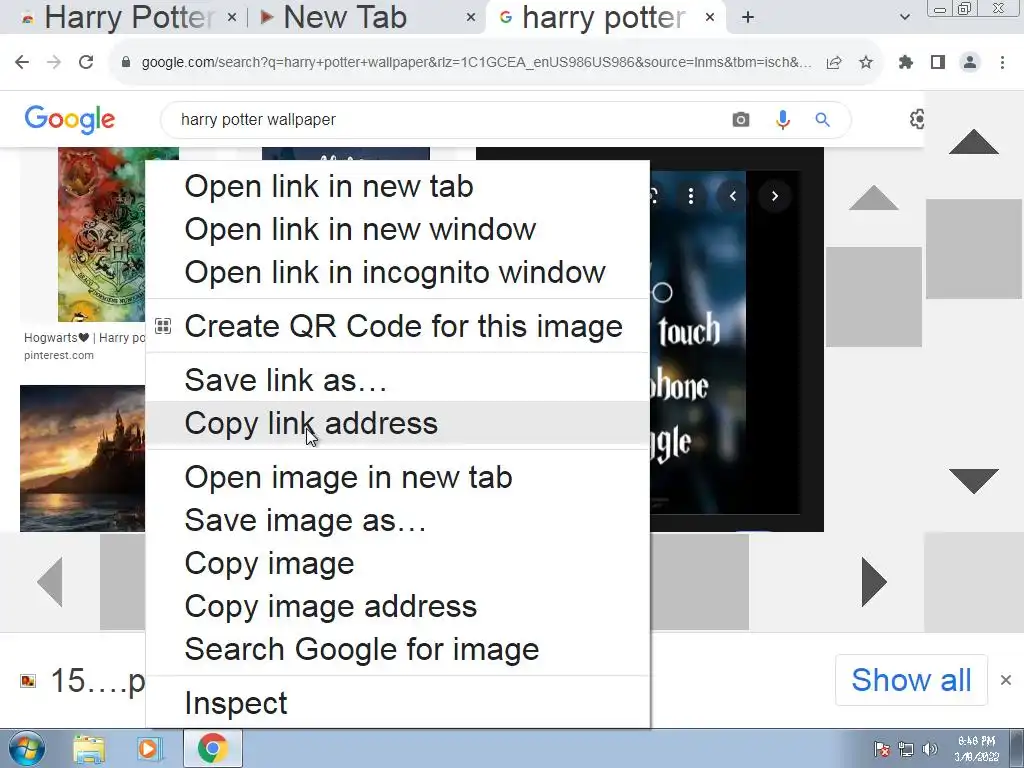The height and width of the screenshot is (768, 1024).
Task: Click the browser forward arrow
Action: (x=54, y=62)
